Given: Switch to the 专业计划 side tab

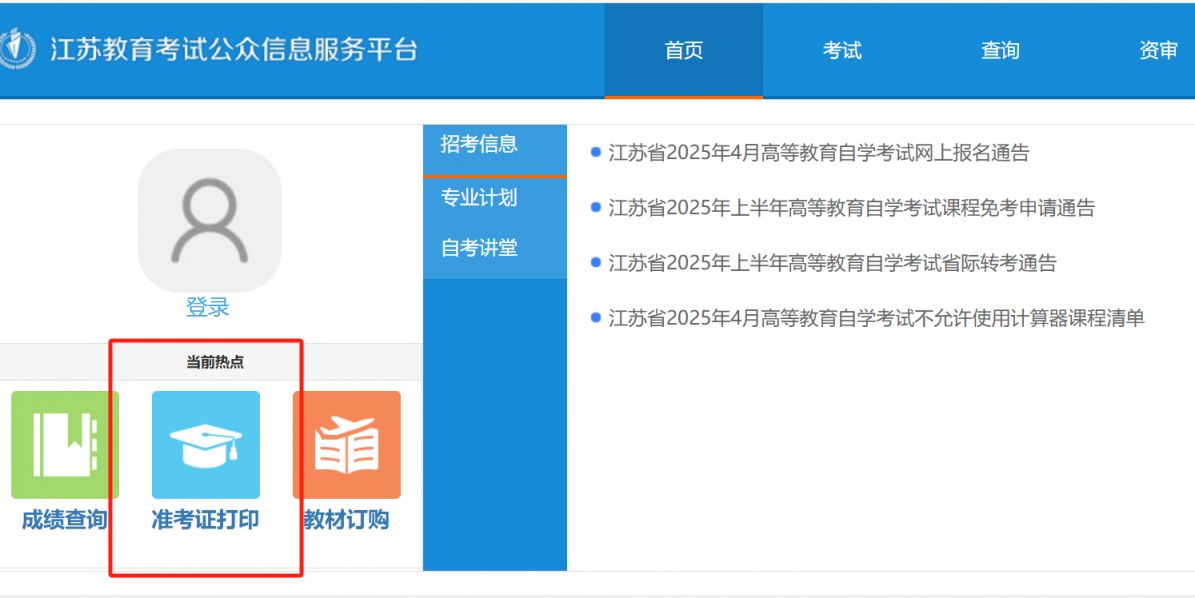Looking at the screenshot, I should pos(480,198).
